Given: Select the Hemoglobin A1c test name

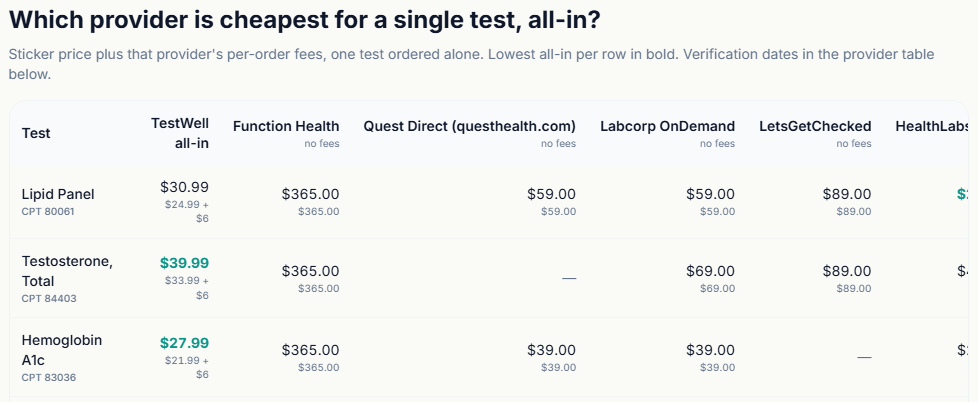Looking at the screenshot, I should click(x=62, y=350).
